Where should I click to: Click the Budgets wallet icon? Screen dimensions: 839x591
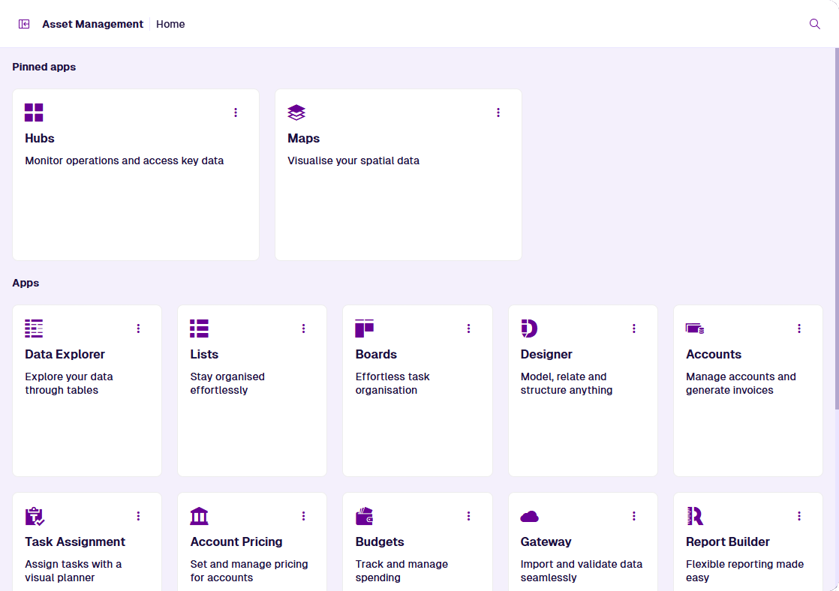point(364,516)
